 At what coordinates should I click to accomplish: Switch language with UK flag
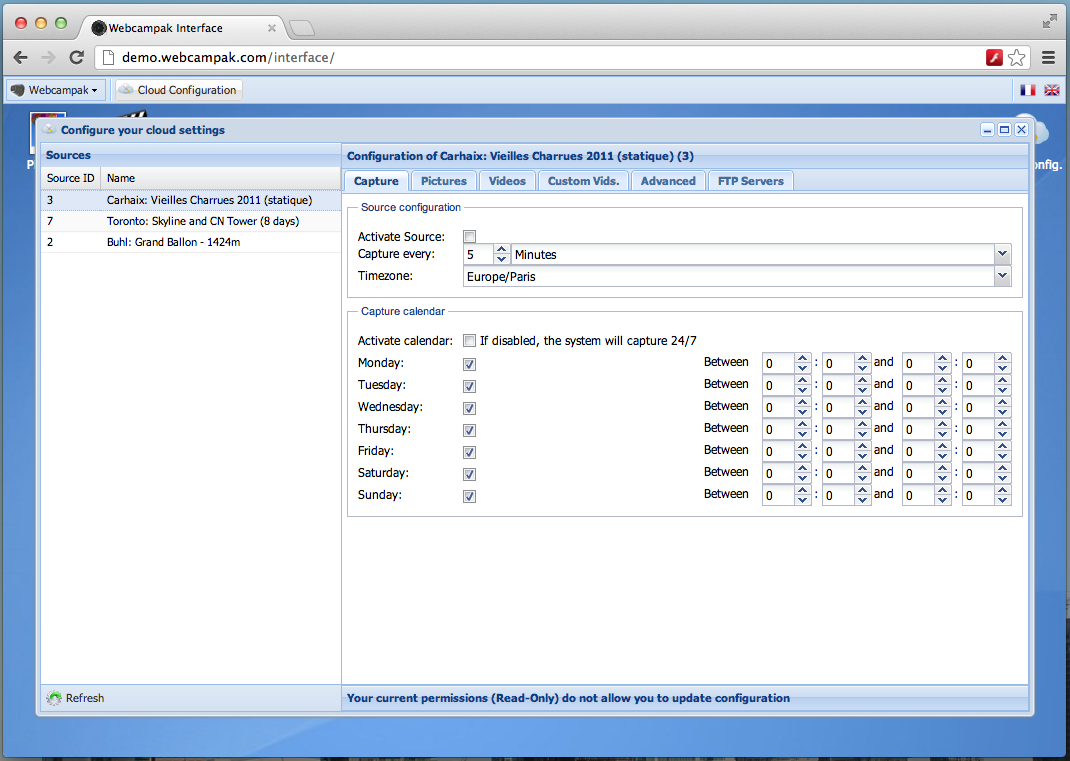click(1052, 90)
